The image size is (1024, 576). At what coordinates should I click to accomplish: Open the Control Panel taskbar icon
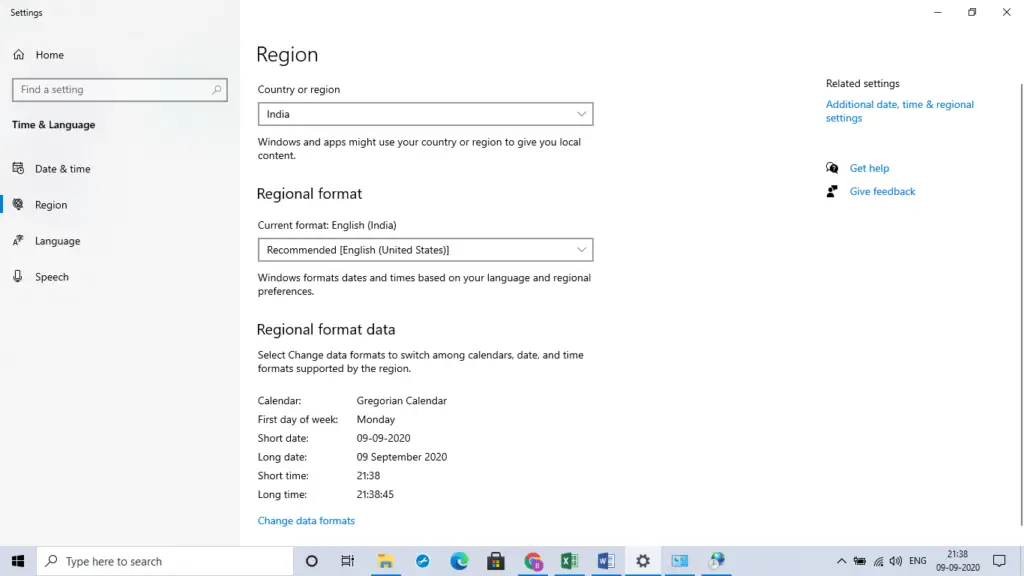tap(680, 561)
